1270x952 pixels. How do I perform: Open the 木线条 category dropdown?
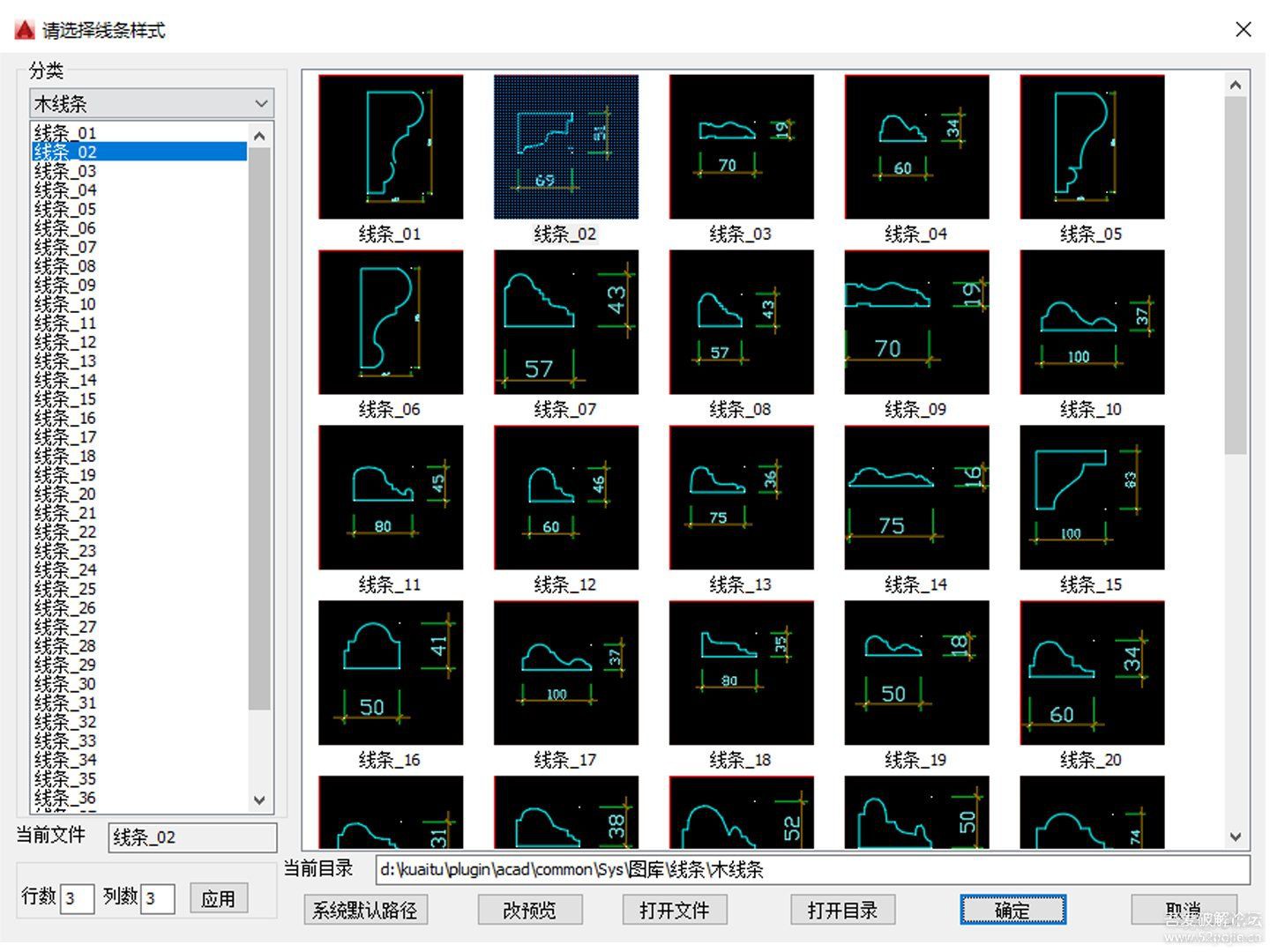click(x=152, y=103)
